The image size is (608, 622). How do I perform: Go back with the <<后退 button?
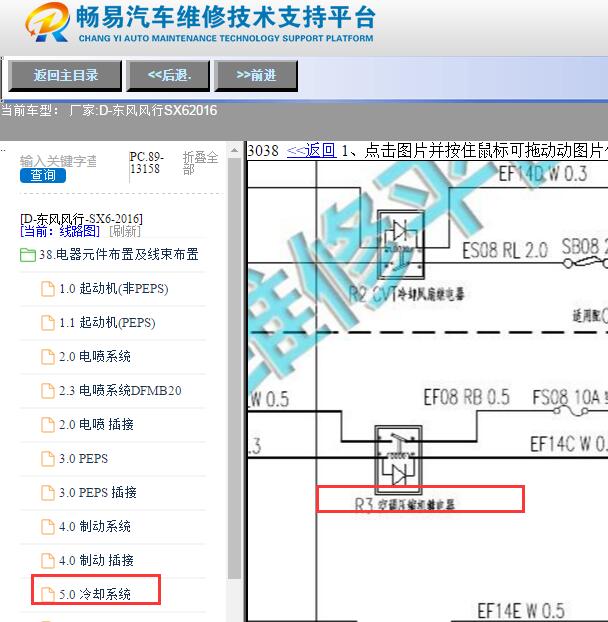coord(168,76)
